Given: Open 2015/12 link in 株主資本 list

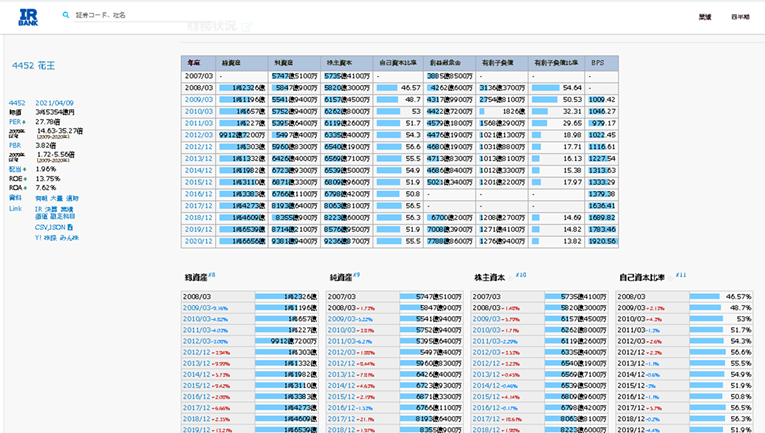Looking at the screenshot, I should 486,396.
